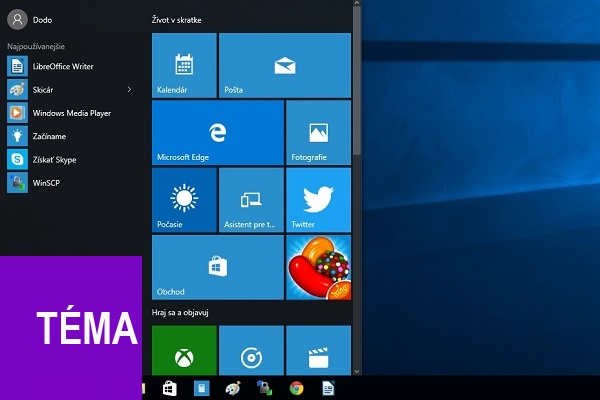Image resolution: width=600 pixels, height=400 pixels.
Task: Open the WinSCP icon on the taskbar
Action: 264,388
